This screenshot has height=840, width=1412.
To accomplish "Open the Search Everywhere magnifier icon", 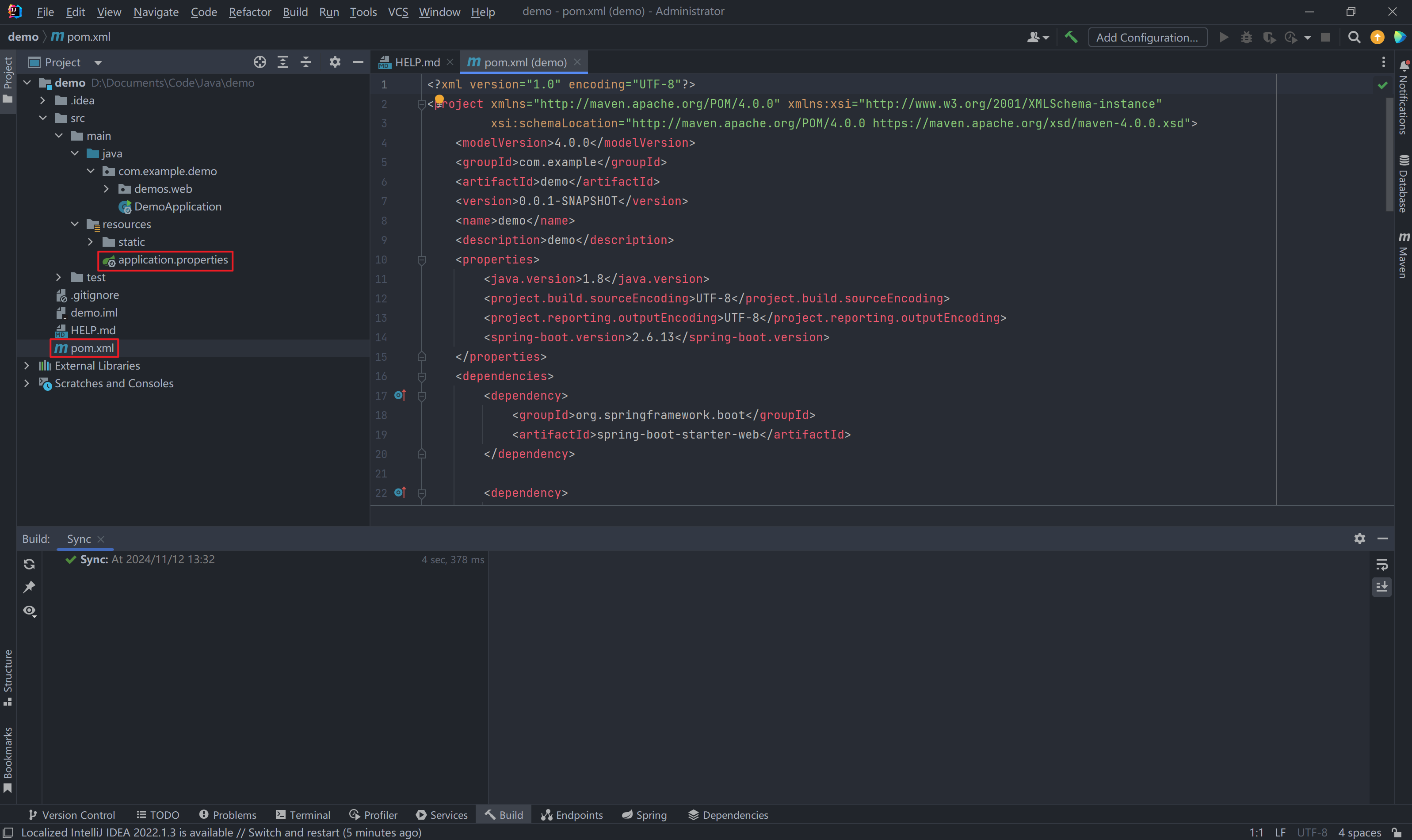I will click(x=1354, y=38).
